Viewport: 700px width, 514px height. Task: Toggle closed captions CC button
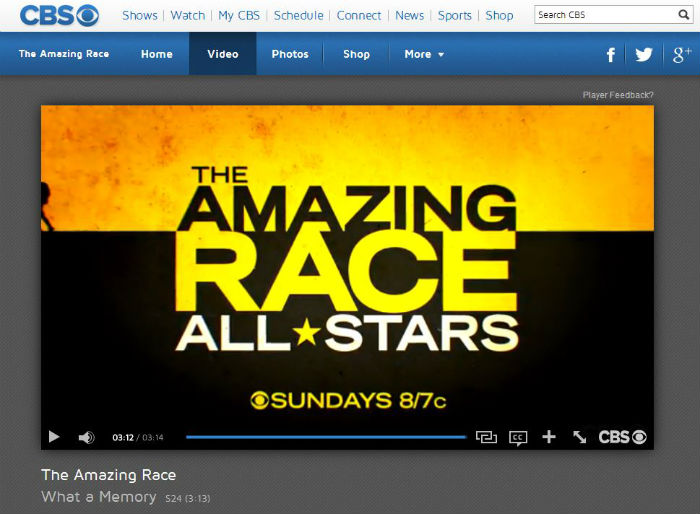(518, 437)
